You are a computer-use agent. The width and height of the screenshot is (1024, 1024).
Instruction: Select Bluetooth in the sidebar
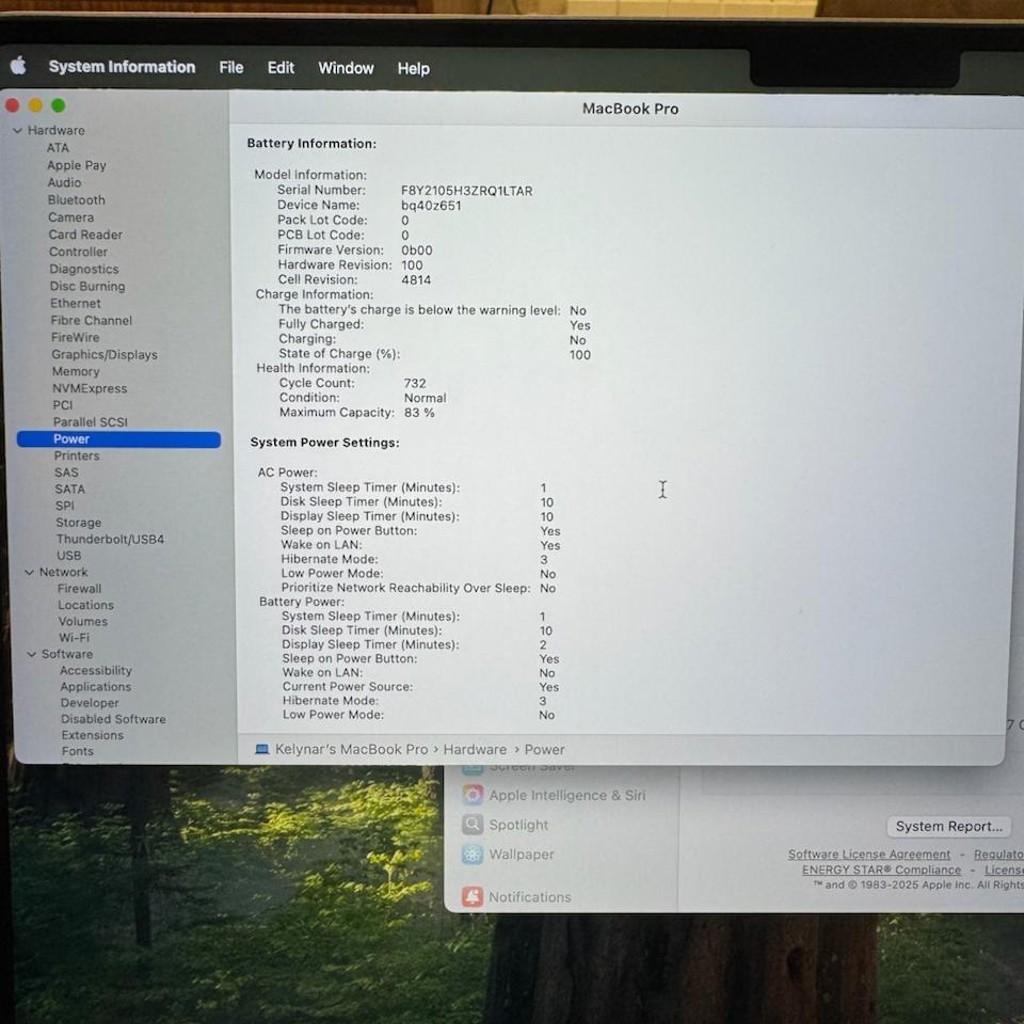click(76, 200)
